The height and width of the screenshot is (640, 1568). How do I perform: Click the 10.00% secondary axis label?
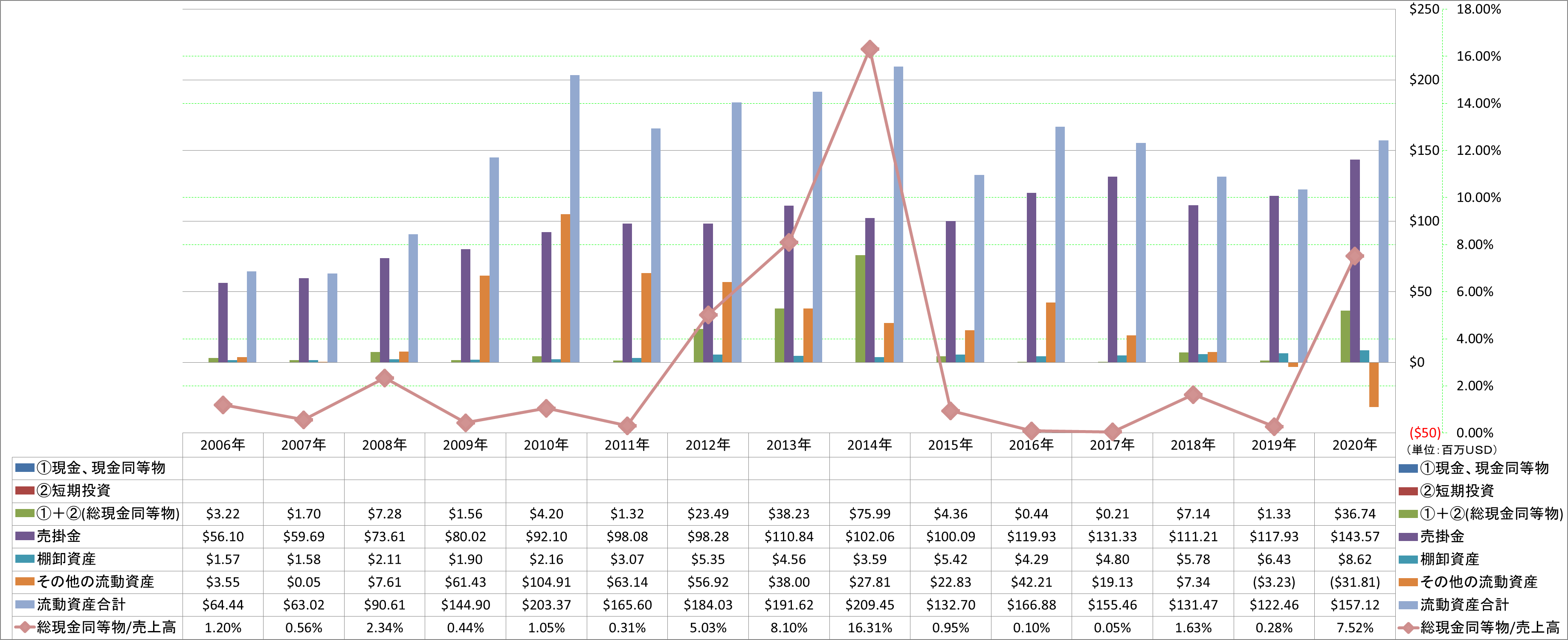(1478, 197)
